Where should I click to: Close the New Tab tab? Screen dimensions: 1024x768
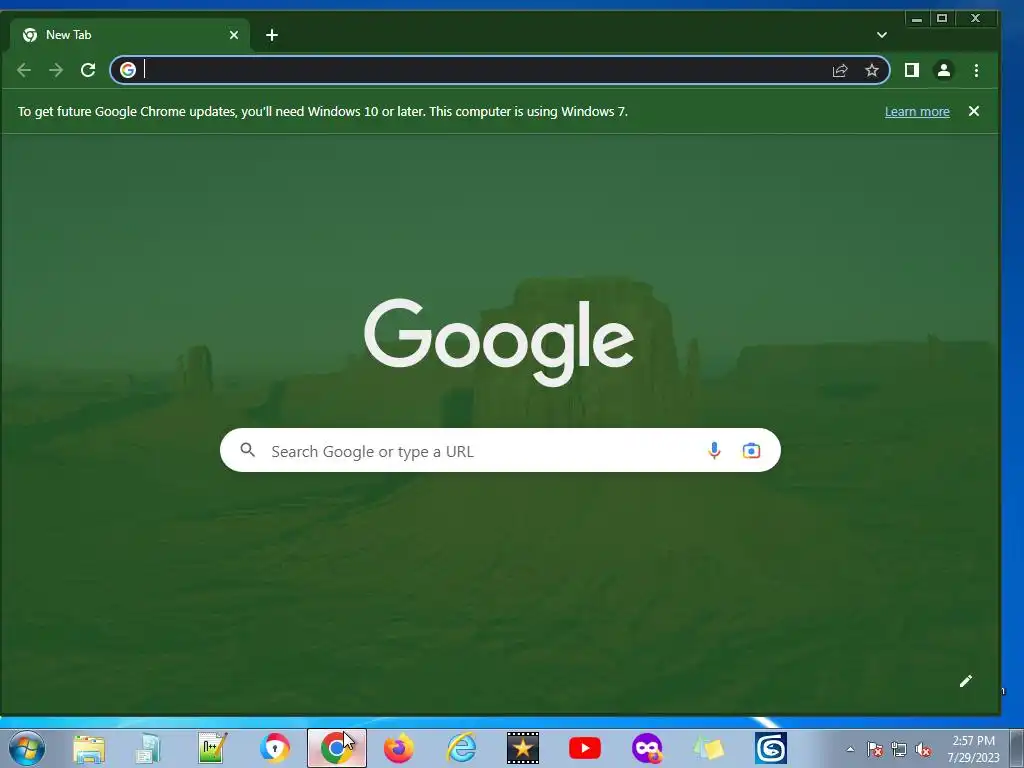pyautogui.click(x=234, y=35)
